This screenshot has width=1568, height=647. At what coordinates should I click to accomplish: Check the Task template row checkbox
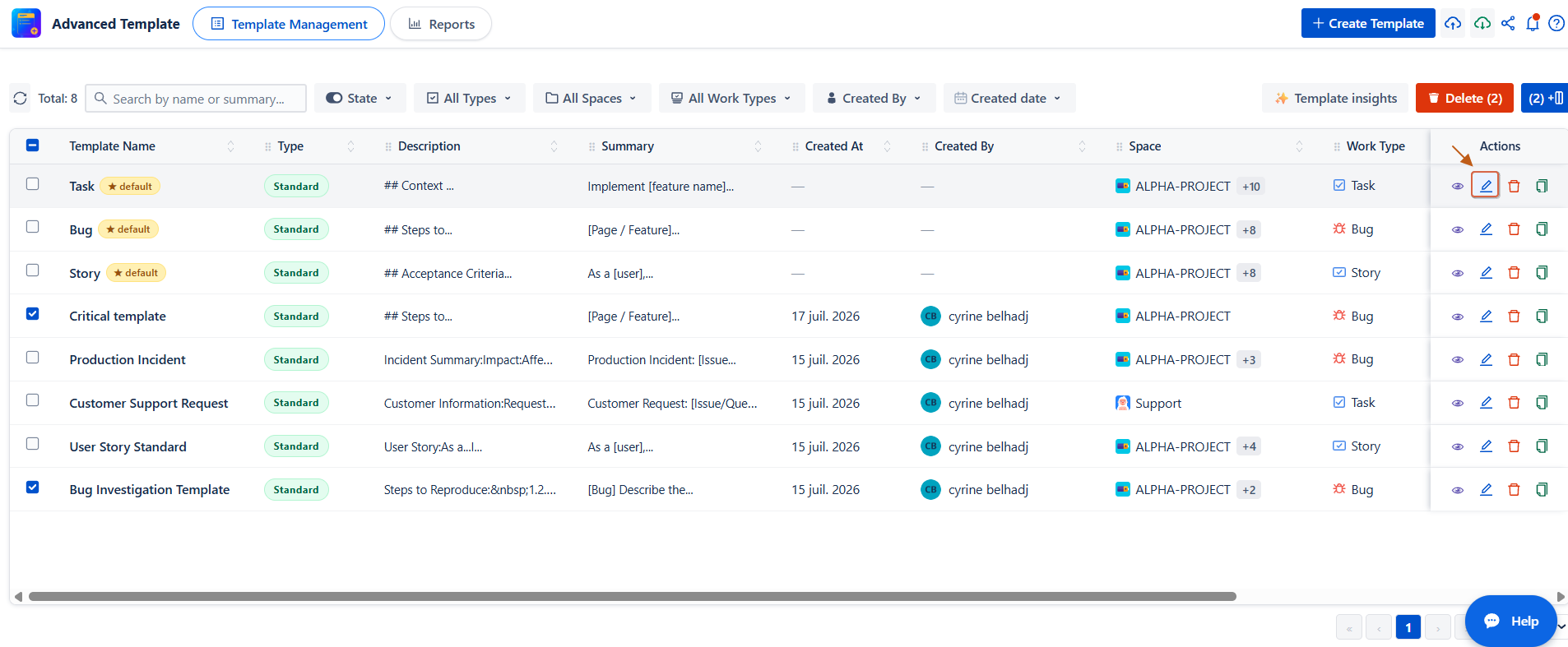32,184
